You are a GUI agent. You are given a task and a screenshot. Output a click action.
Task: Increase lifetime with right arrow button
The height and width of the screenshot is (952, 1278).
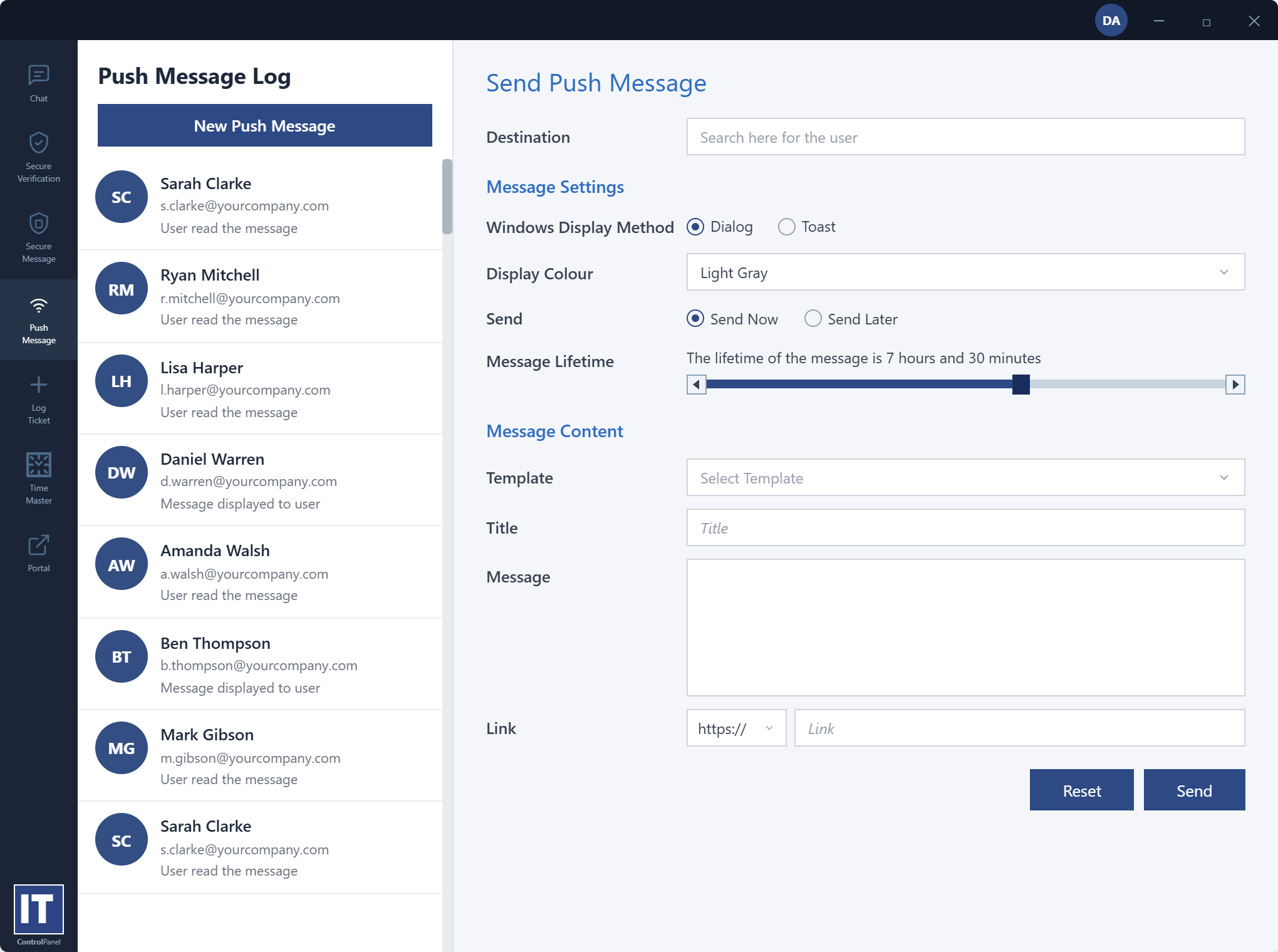tap(1235, 384)
